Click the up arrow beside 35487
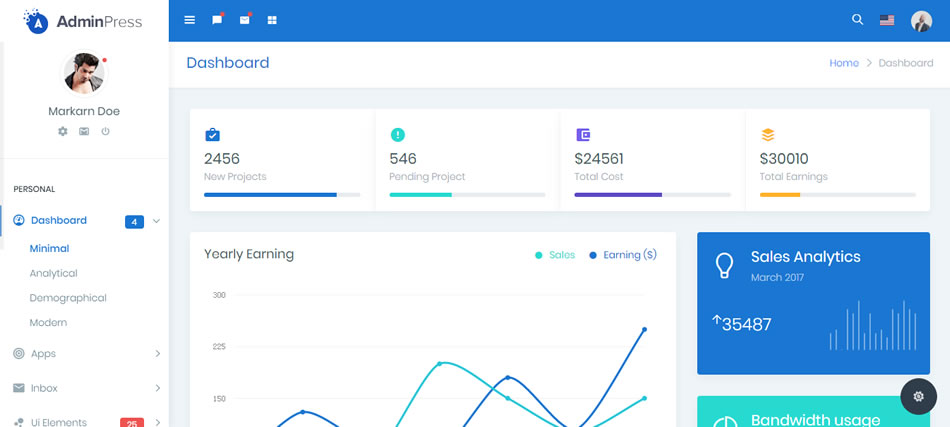 pos(716,320)
